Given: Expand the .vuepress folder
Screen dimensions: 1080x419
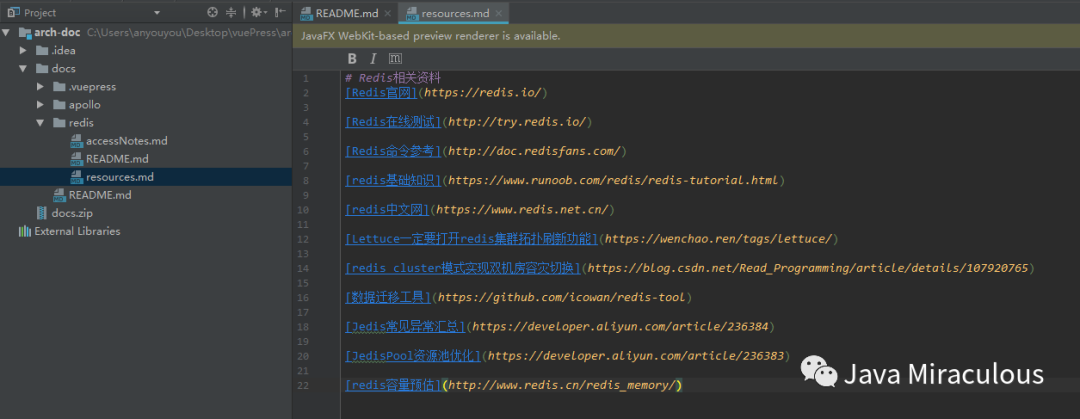Looking at the screenshot, I should (x=41, y=87).
